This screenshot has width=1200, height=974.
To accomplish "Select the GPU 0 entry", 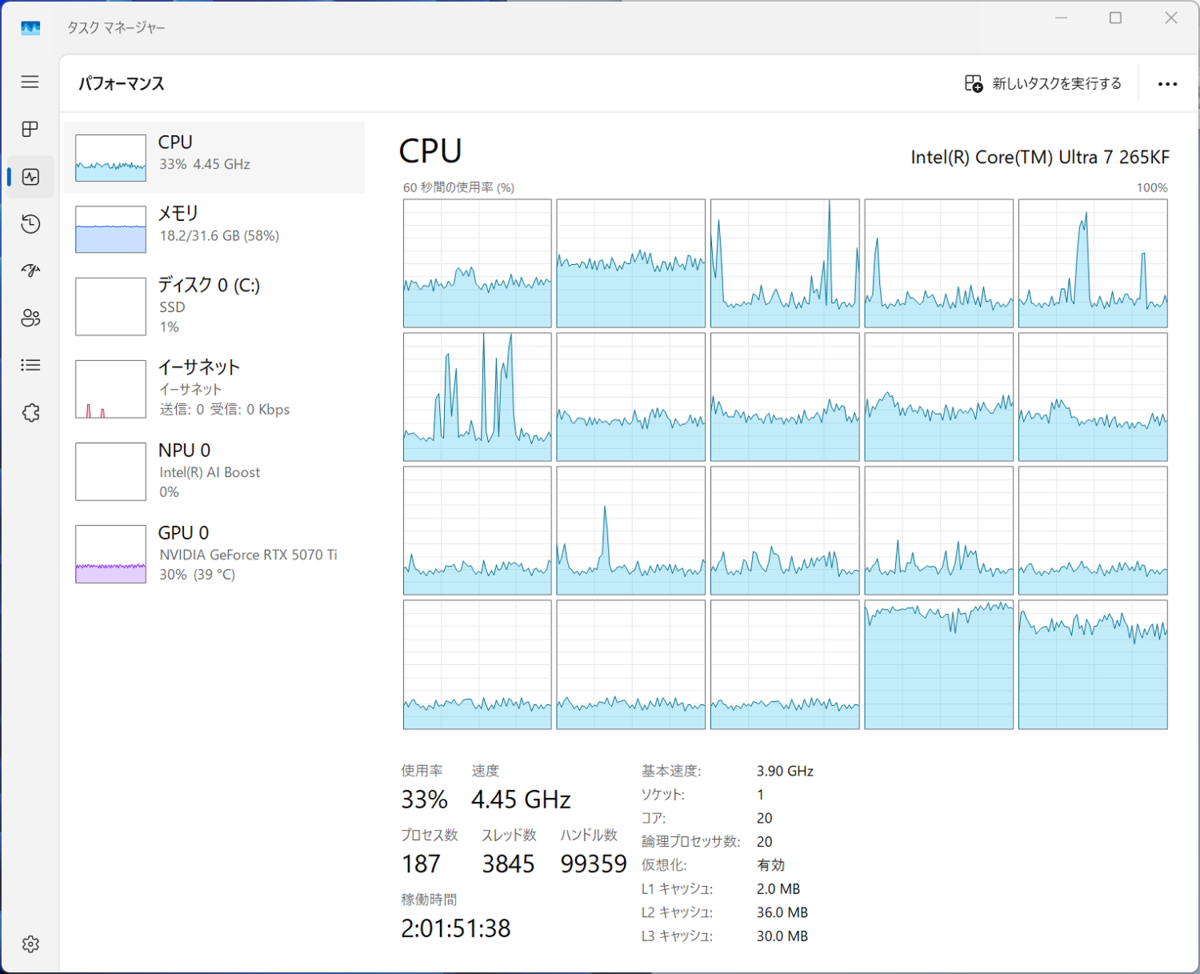I will [x=214, y=553].
